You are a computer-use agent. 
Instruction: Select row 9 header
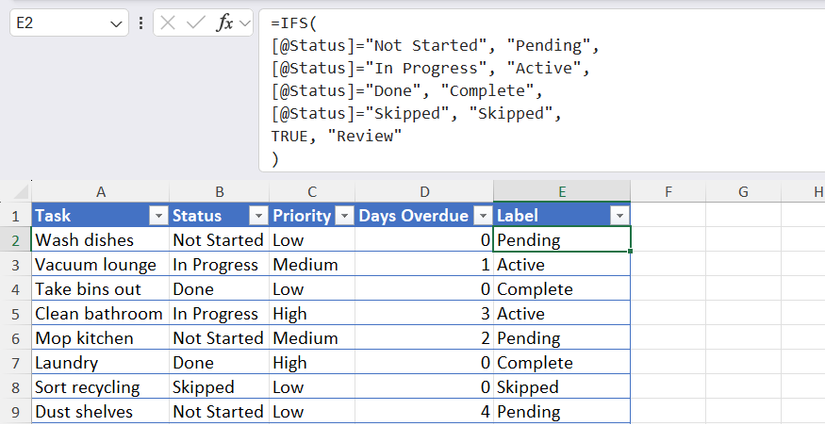15,411
